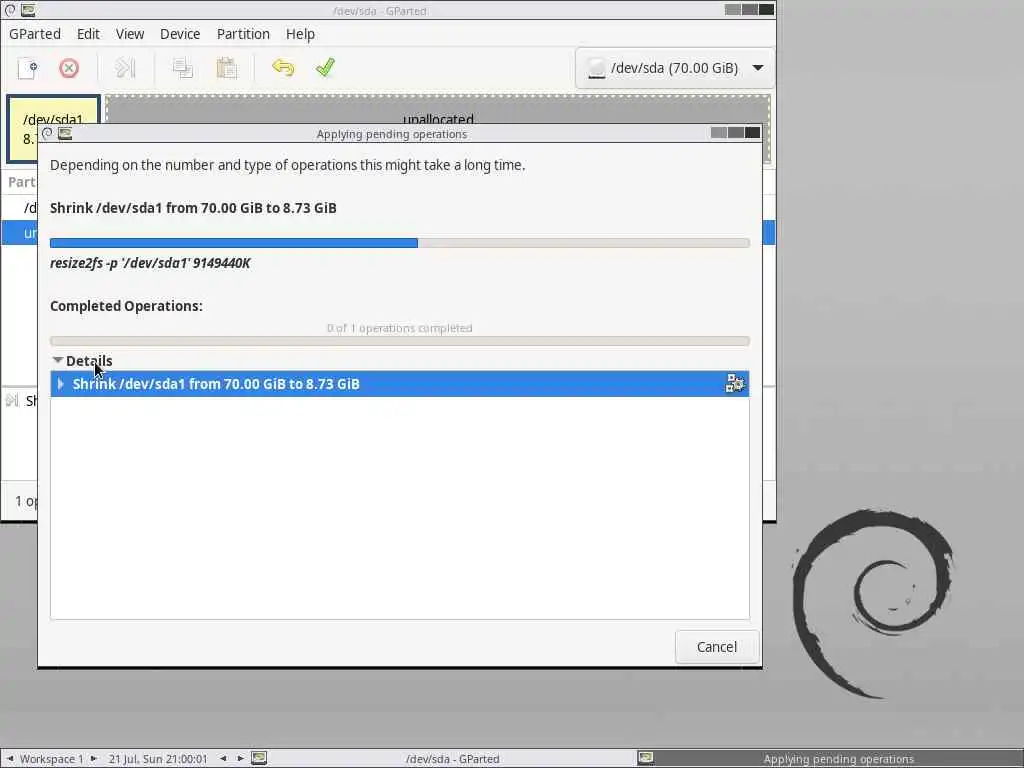Open the Partition menu
Image resolution: width=1024 pixels, height=768 pixels.
click(x=243, y=34)
